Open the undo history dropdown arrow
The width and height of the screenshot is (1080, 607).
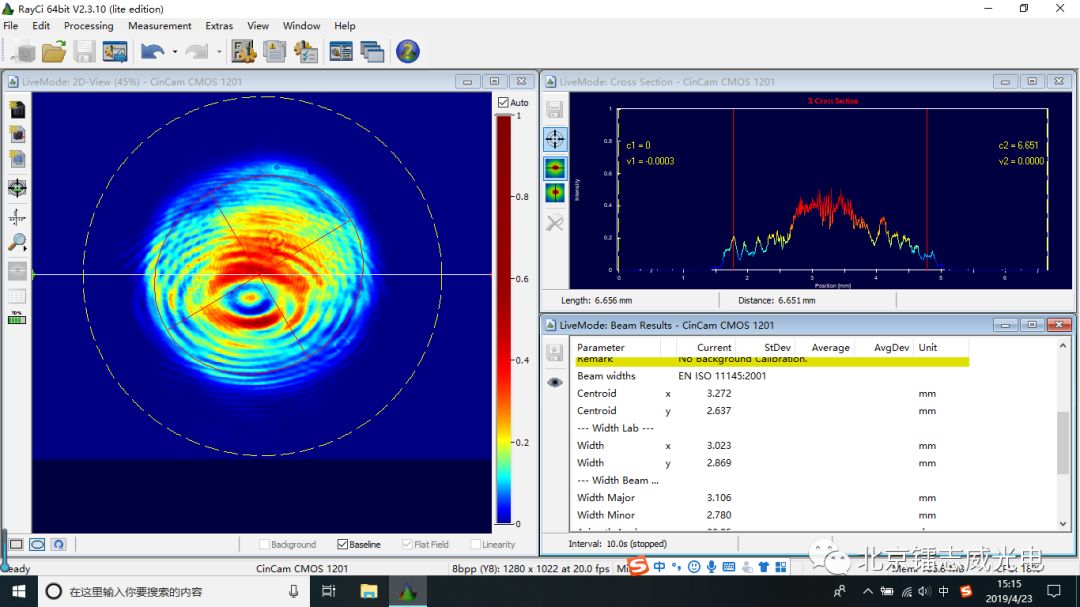click(175, 52)
